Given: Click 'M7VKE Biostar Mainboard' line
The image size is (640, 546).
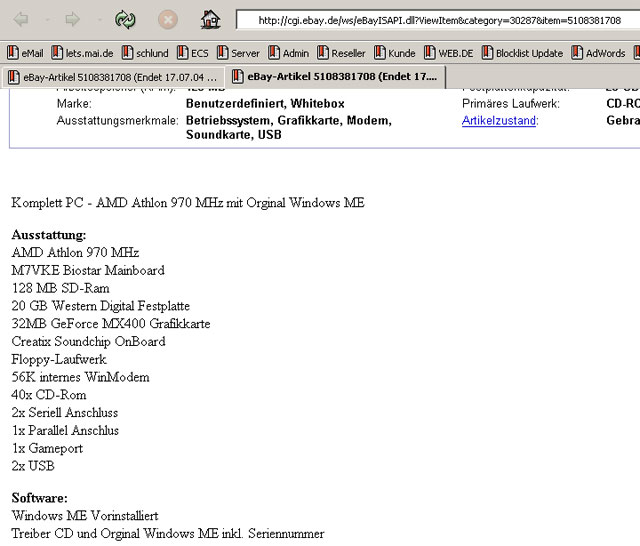Looking at the screenshot, I should point(88,271).
